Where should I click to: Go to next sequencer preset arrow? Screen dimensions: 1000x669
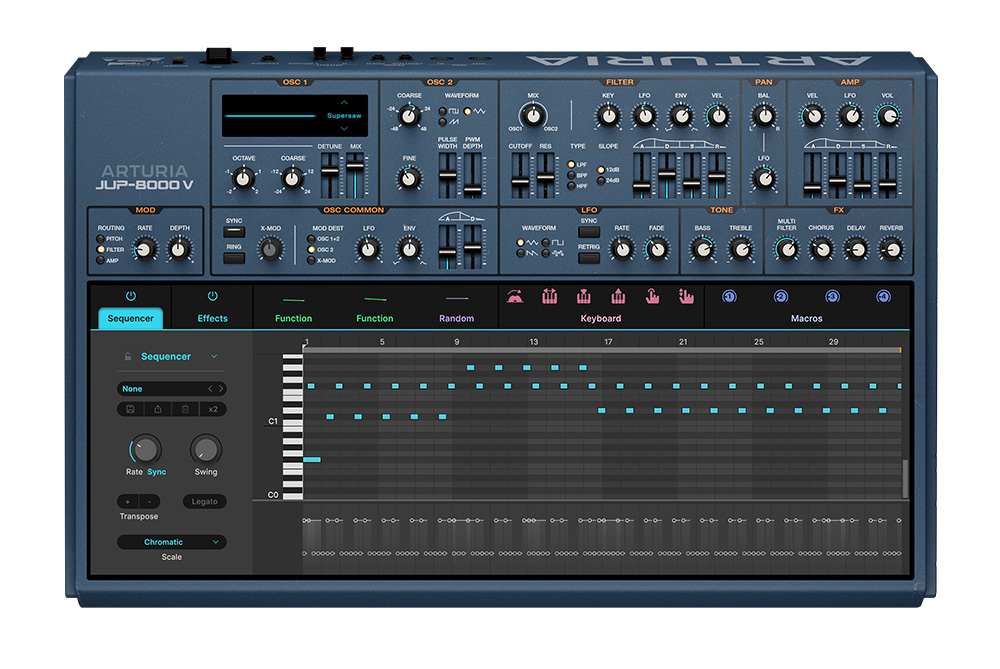(221, 388)
